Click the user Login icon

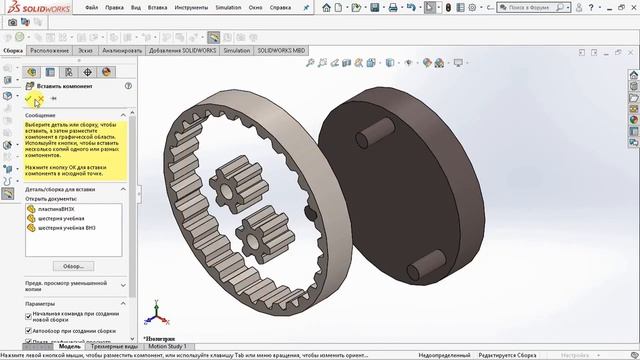(579, 7)
